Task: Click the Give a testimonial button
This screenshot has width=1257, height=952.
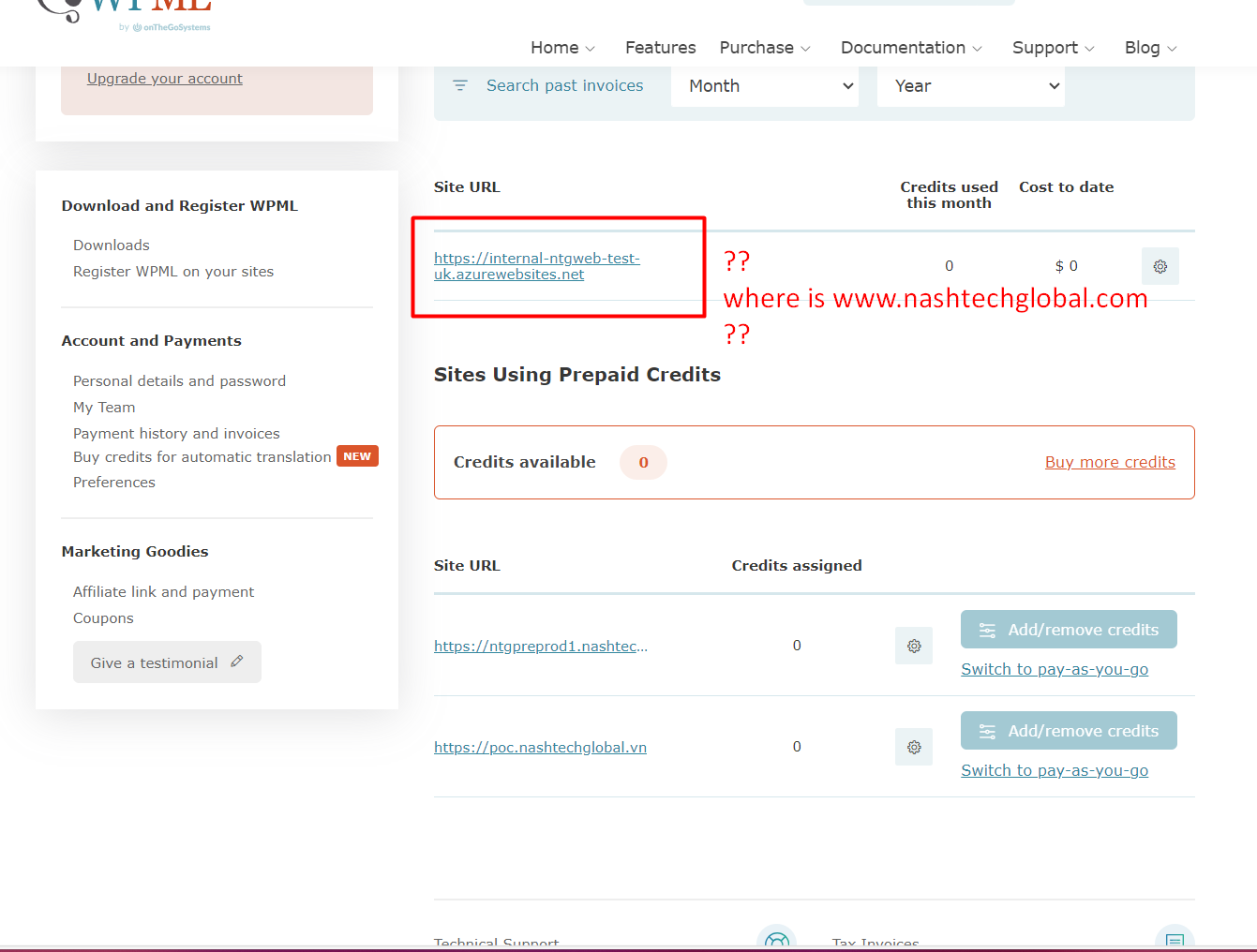Action: coord(167,662)
